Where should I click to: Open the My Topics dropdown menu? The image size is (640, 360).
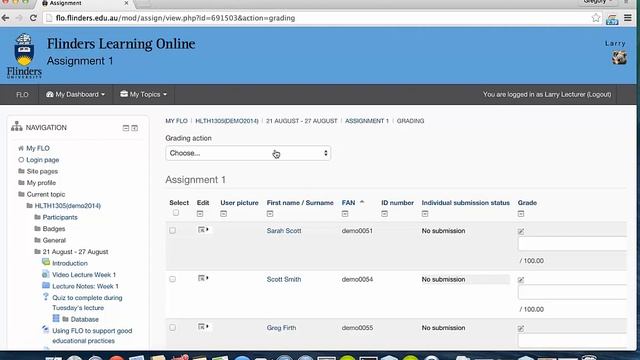pyautogui.click(x=144, y=94)
